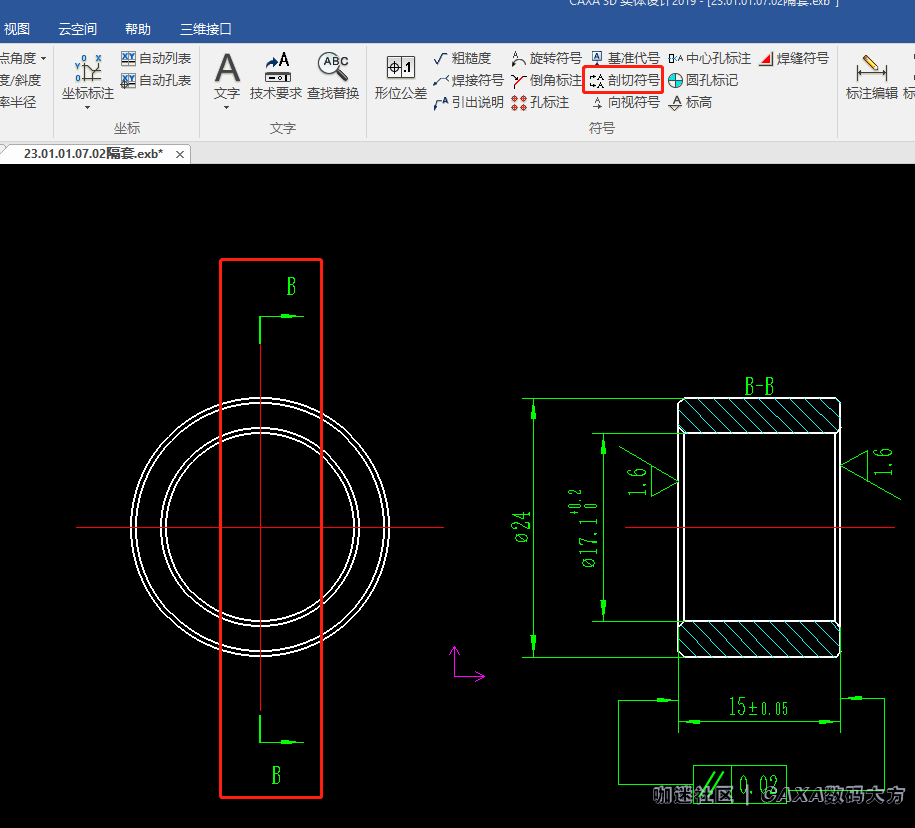Open the 帮助 help menu tab
This screenshot has height=828, width=915.
pyautogui.click(x=138, y=29)
